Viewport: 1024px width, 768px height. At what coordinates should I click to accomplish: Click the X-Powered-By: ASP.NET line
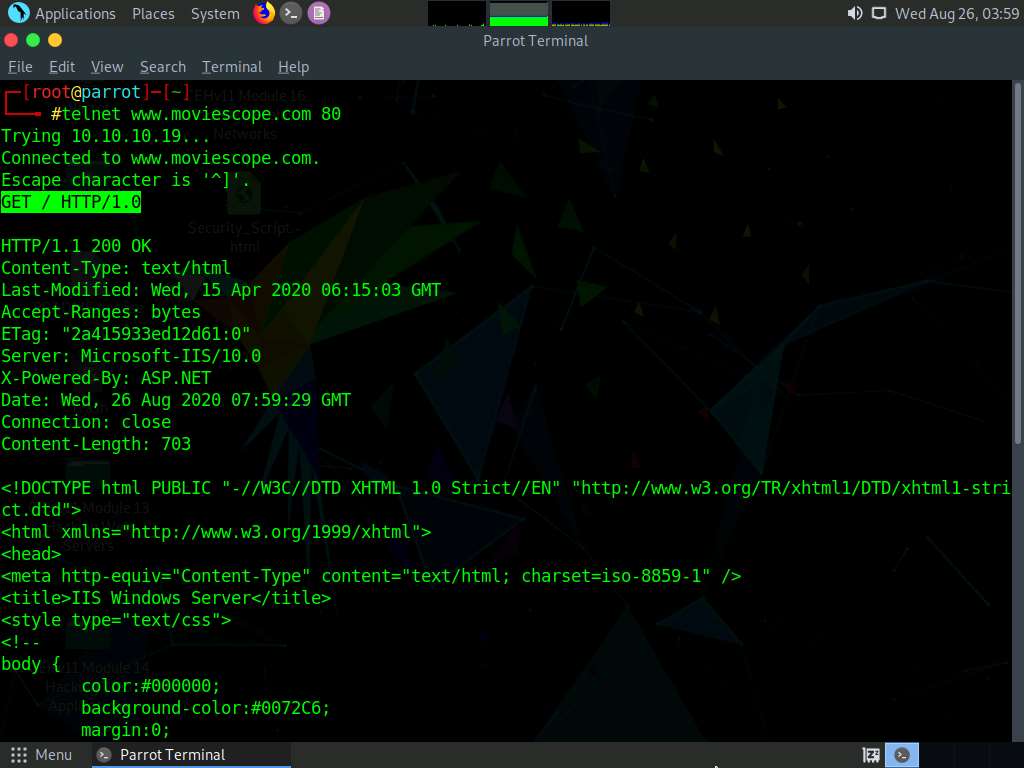pos(106,378)
